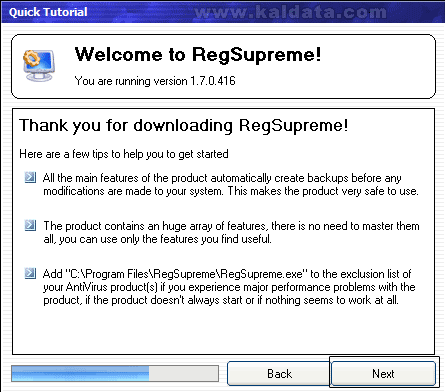Click 'Here are a few tips' line
Viewport: 445px width, 392px height.
pyautogui.click(x=124, y=154)
